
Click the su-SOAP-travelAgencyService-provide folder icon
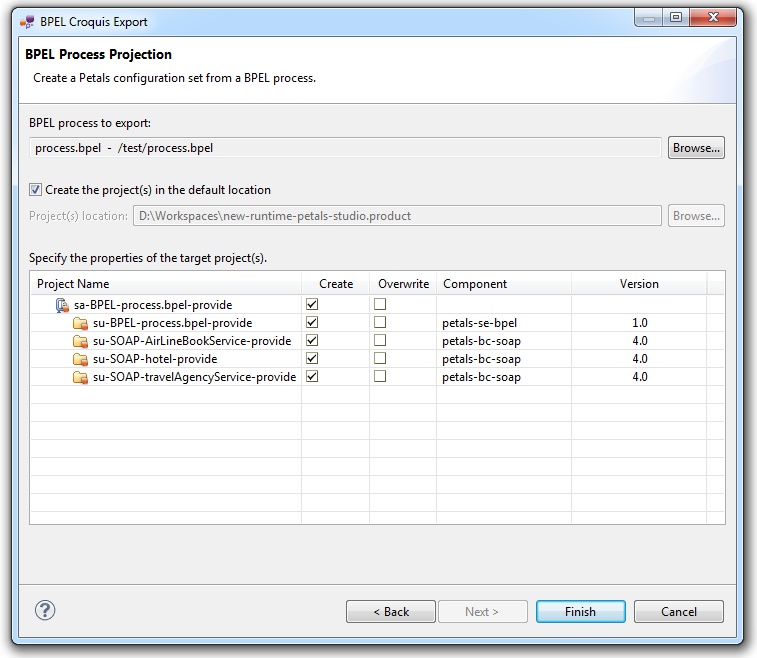[80, 377]
